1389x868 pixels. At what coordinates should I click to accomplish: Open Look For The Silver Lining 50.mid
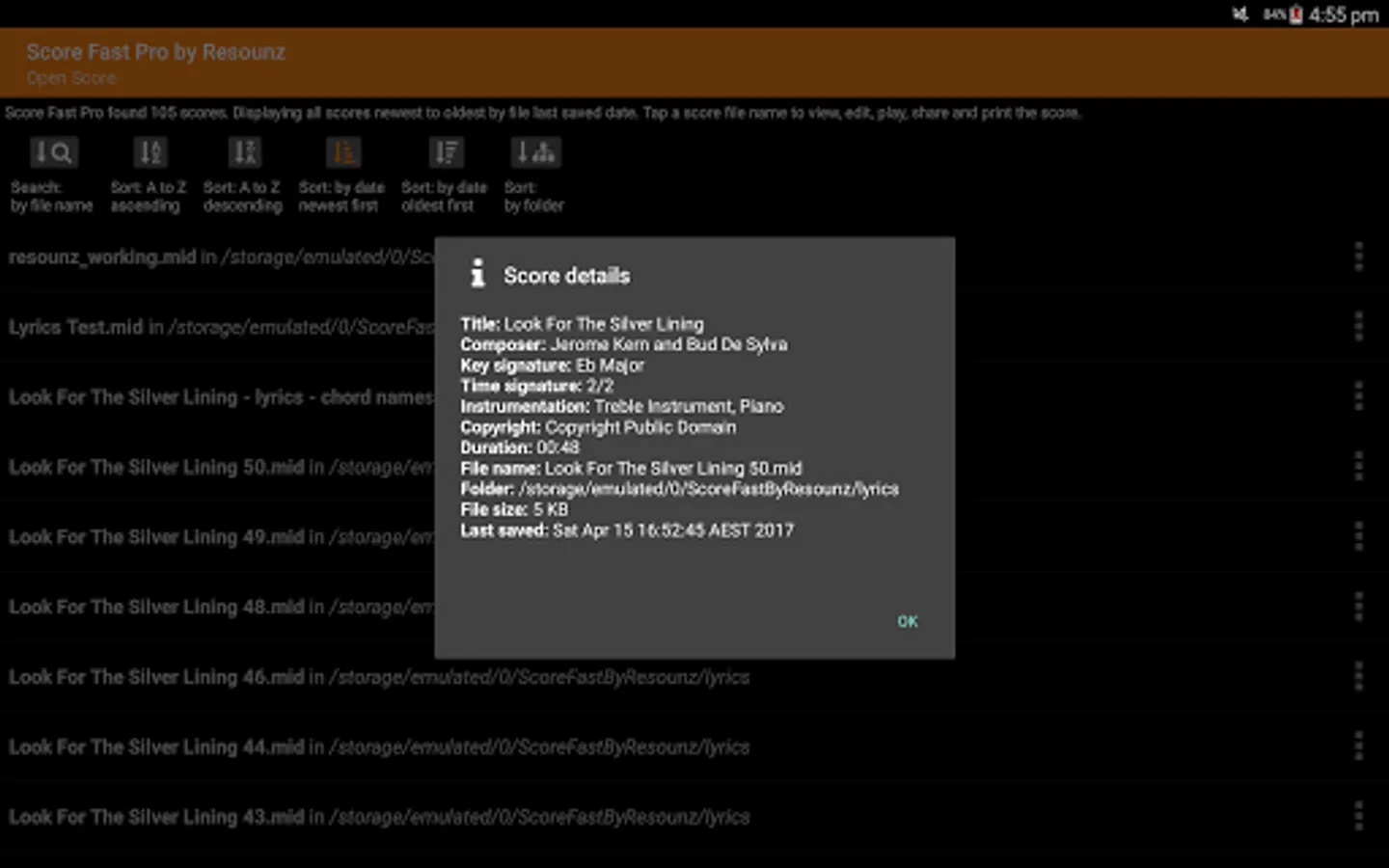(x=221, y=468)
